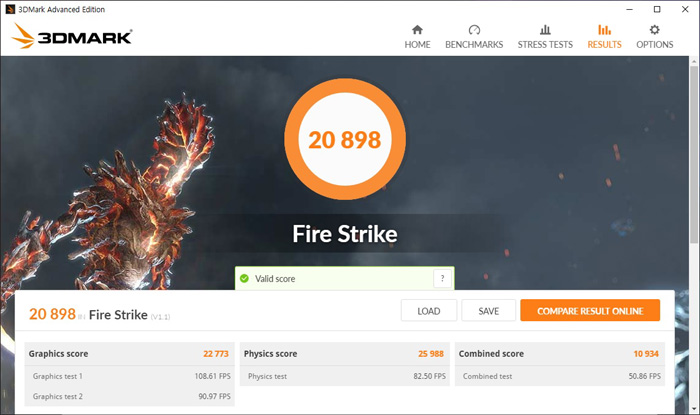Click the Options gear icon
The width and height of the screenshot is (700, 415).
tap(654, 30)
